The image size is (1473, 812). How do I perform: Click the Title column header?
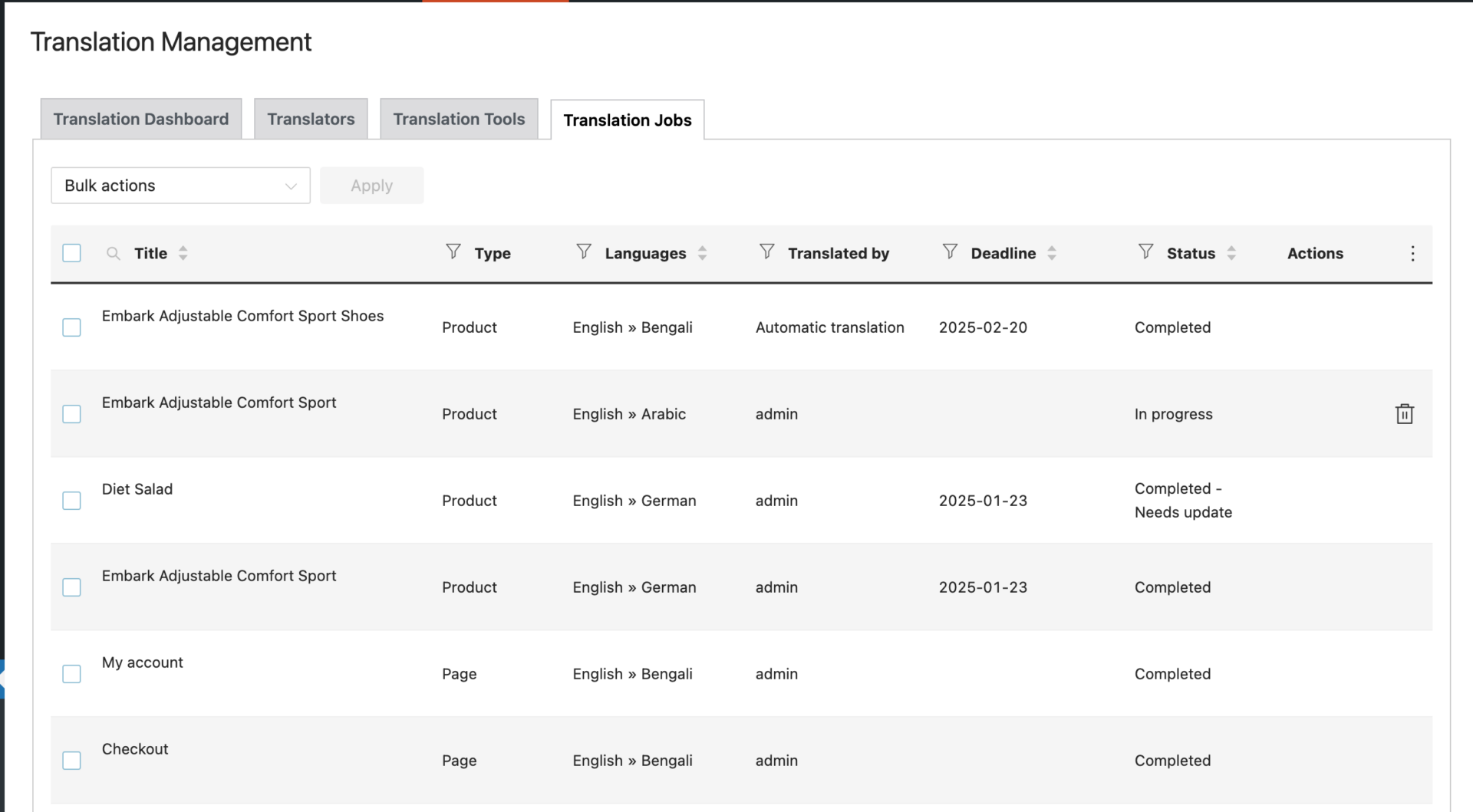click(x=150, y=253)
